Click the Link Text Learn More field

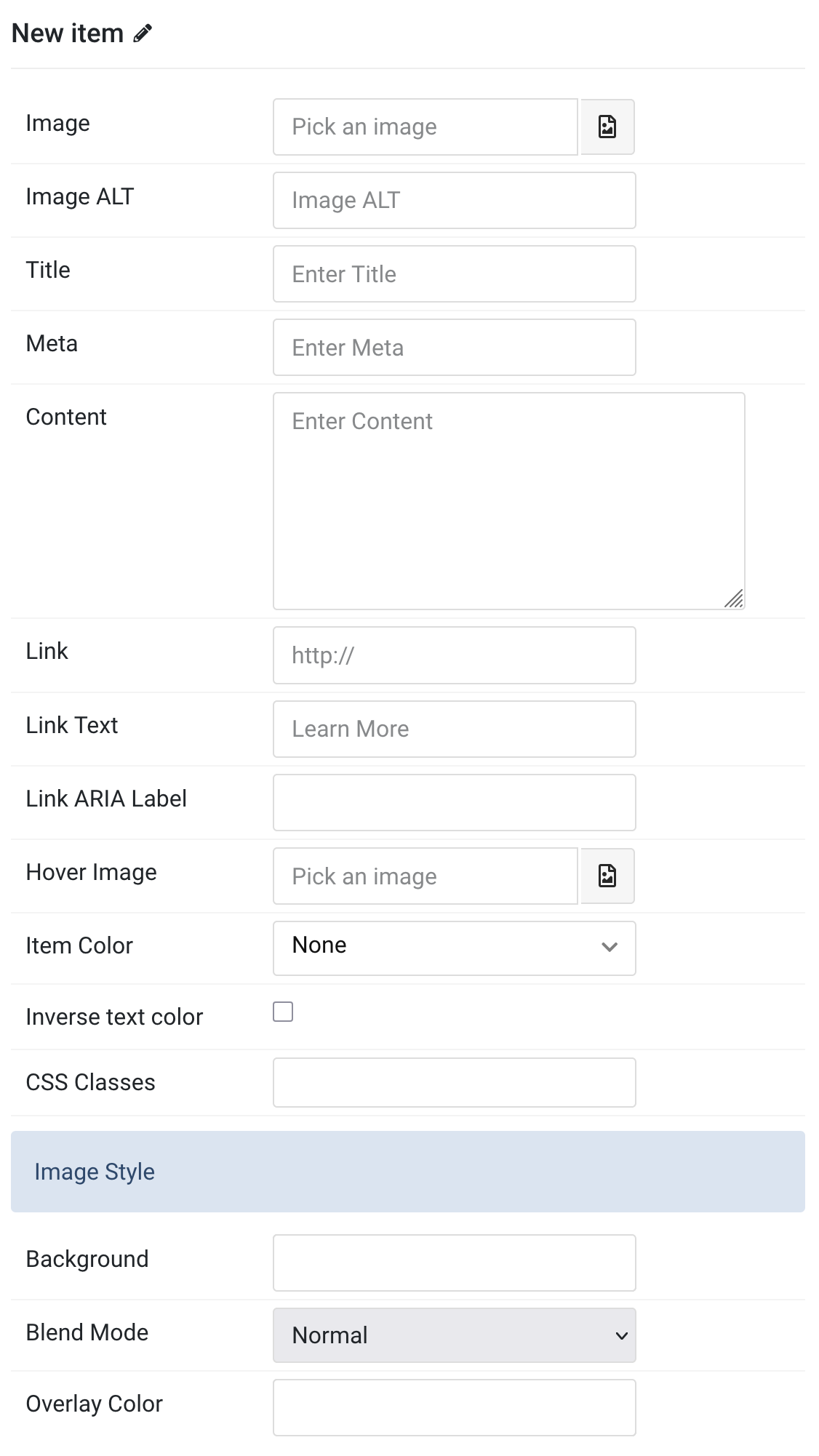coord(455,729)
